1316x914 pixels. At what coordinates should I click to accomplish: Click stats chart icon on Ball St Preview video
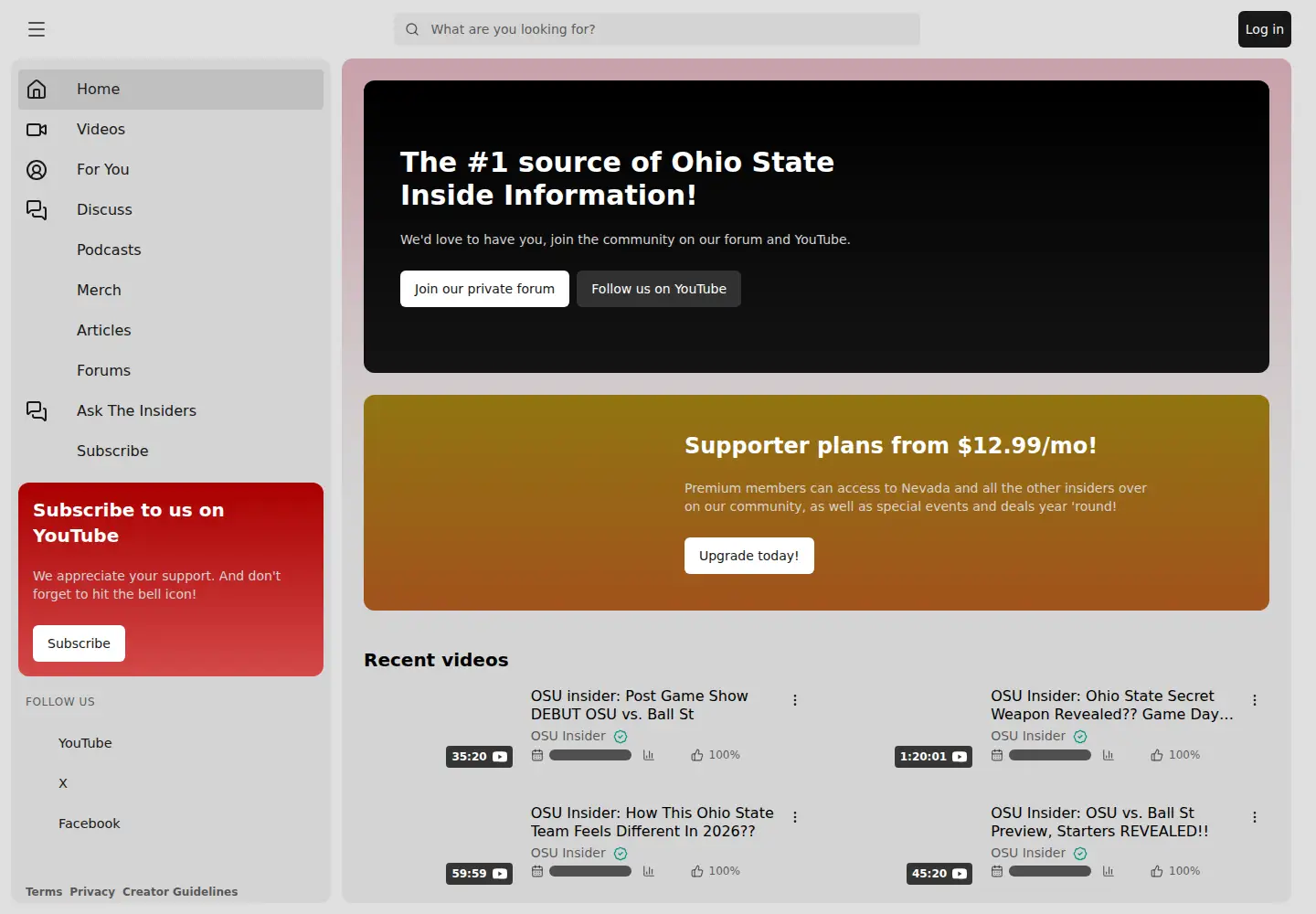pyautogui.click(x=1109, y=871)
